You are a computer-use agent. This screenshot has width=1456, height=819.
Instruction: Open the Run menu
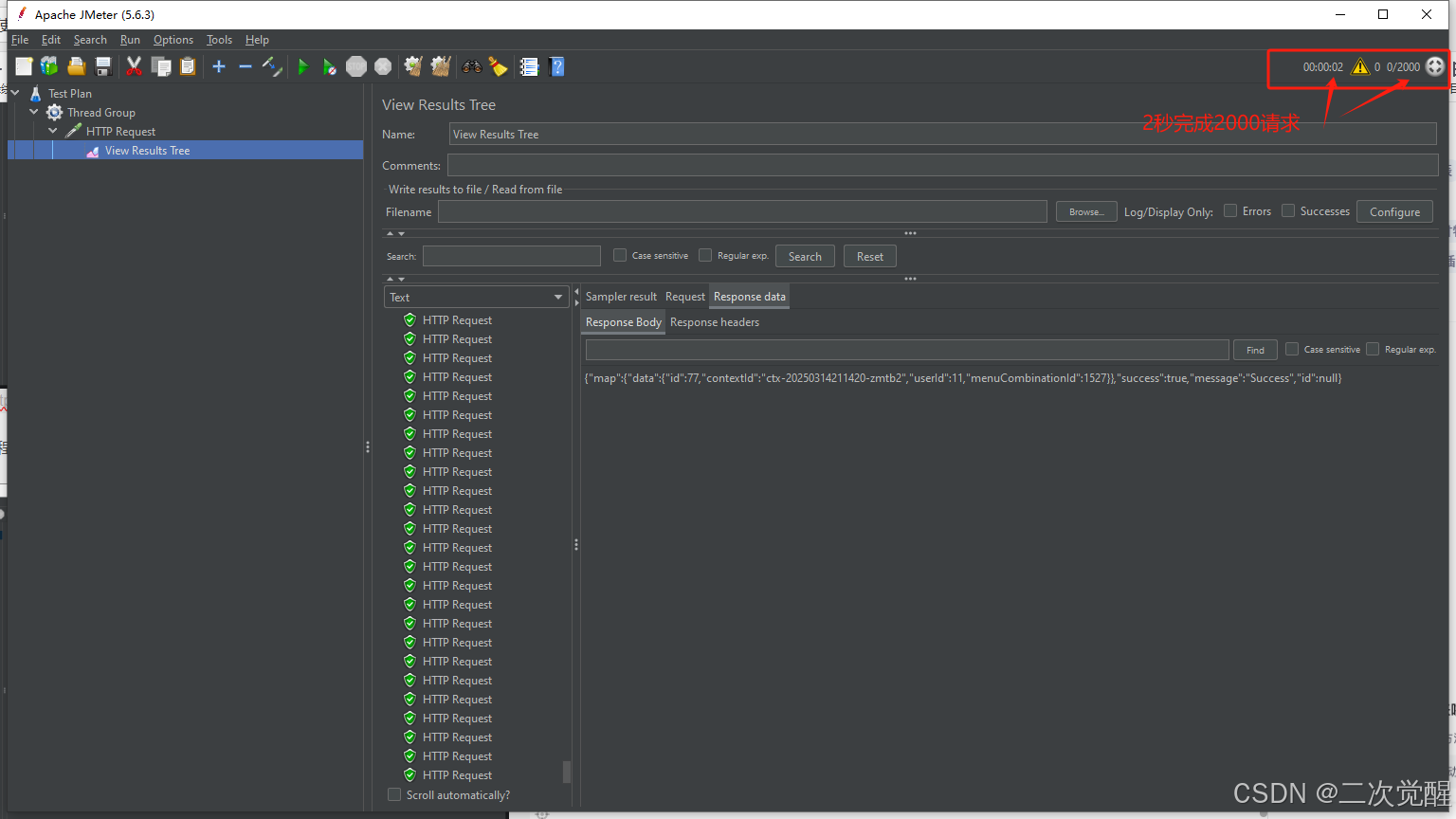(130, 40)
